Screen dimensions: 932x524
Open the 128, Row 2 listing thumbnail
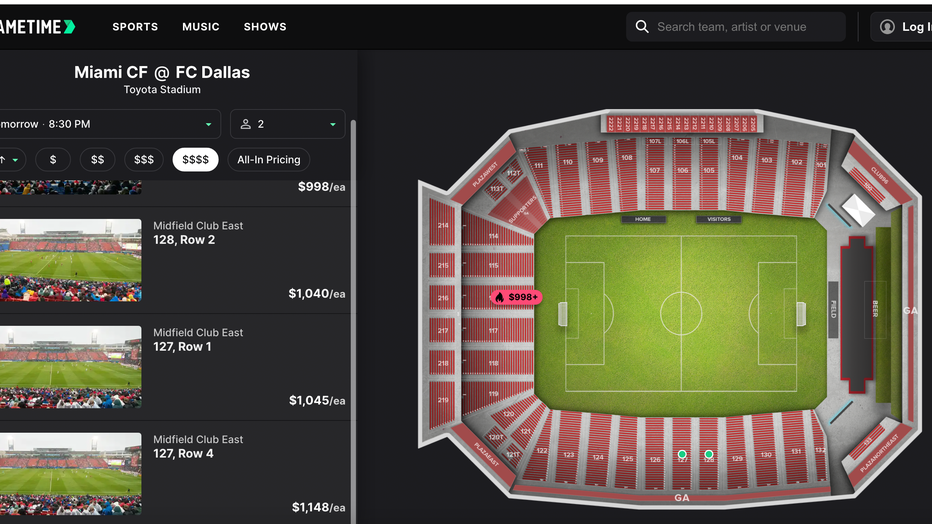(x=69, y=260)
